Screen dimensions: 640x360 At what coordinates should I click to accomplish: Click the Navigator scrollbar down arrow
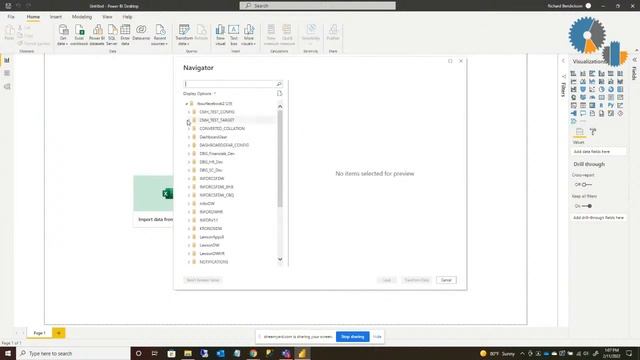click(280, 259)
